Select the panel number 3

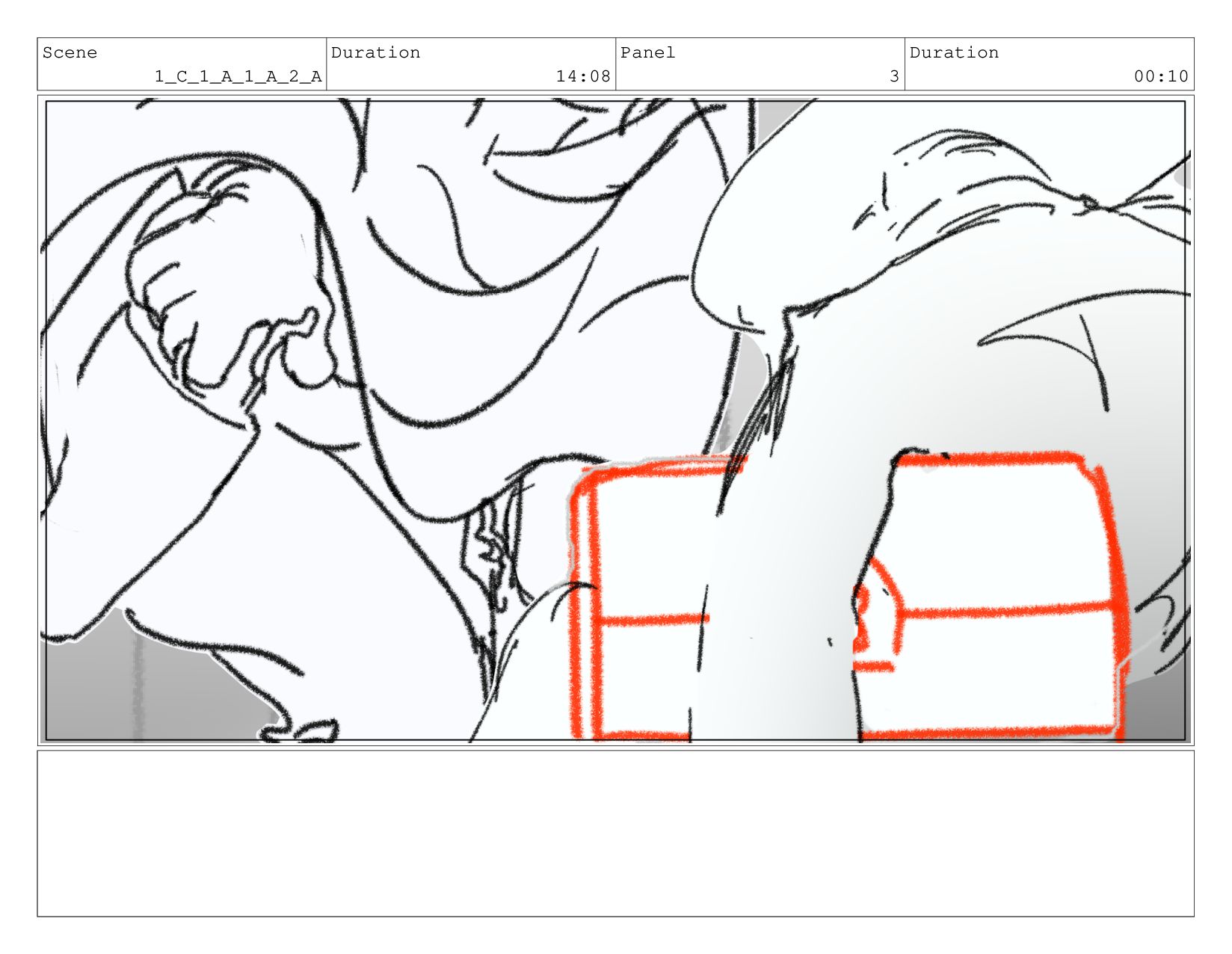[894, 76]
